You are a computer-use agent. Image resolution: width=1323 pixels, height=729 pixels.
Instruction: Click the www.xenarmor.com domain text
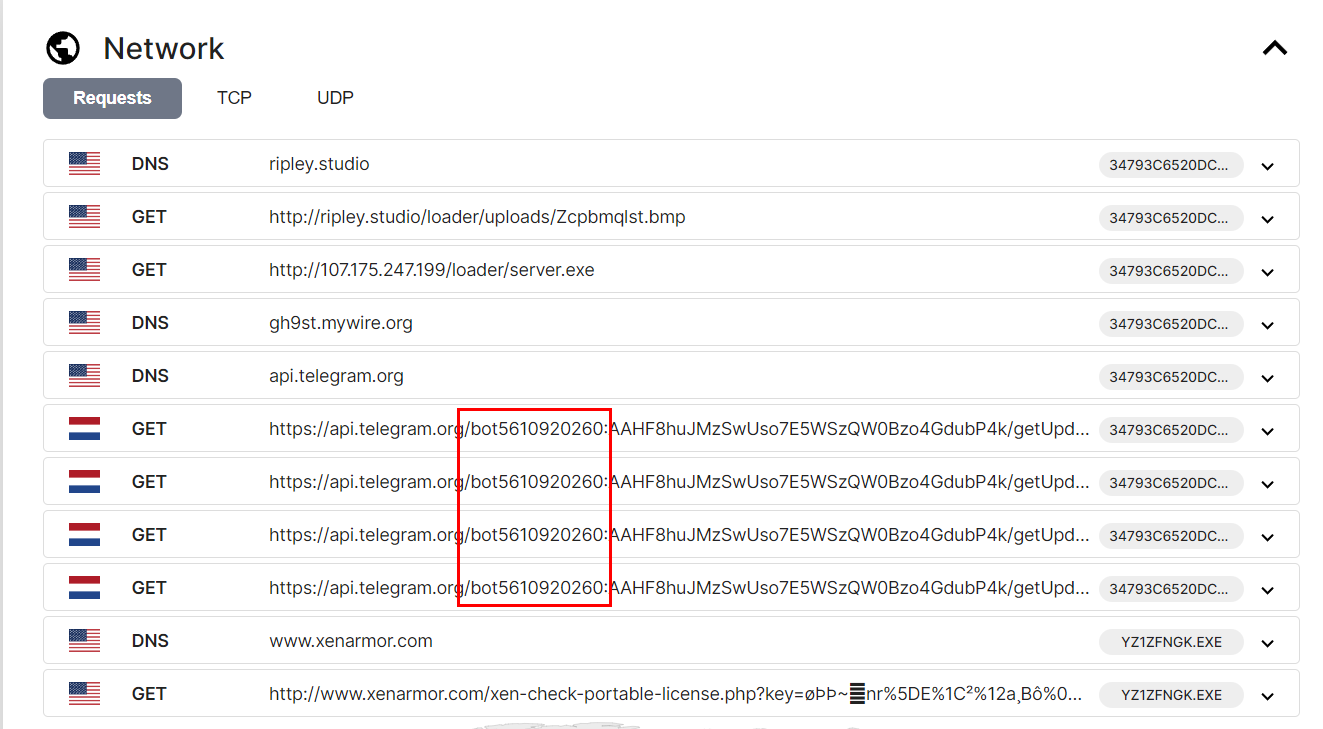(x=351, y=641)
